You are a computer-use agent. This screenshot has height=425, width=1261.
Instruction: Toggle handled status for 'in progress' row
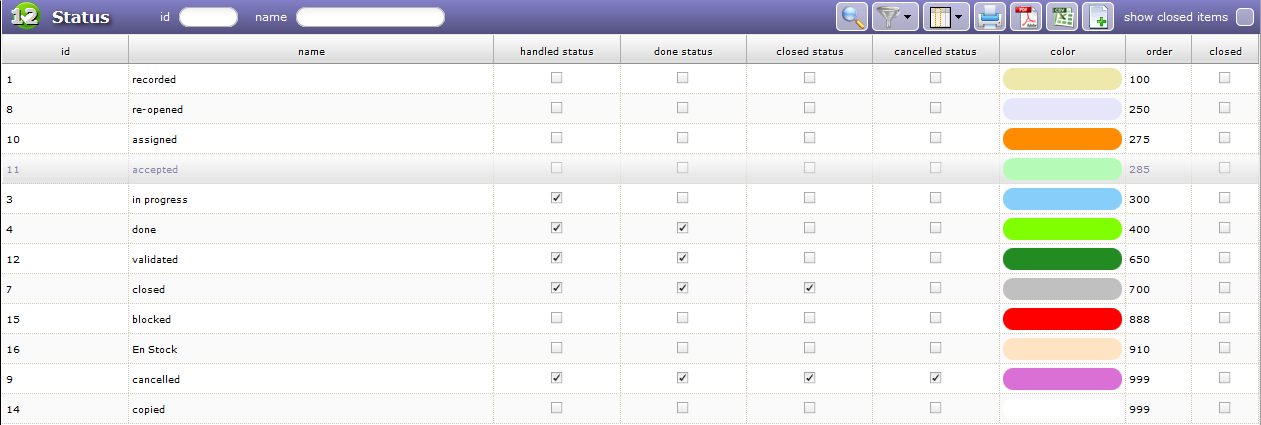(557, 198)
